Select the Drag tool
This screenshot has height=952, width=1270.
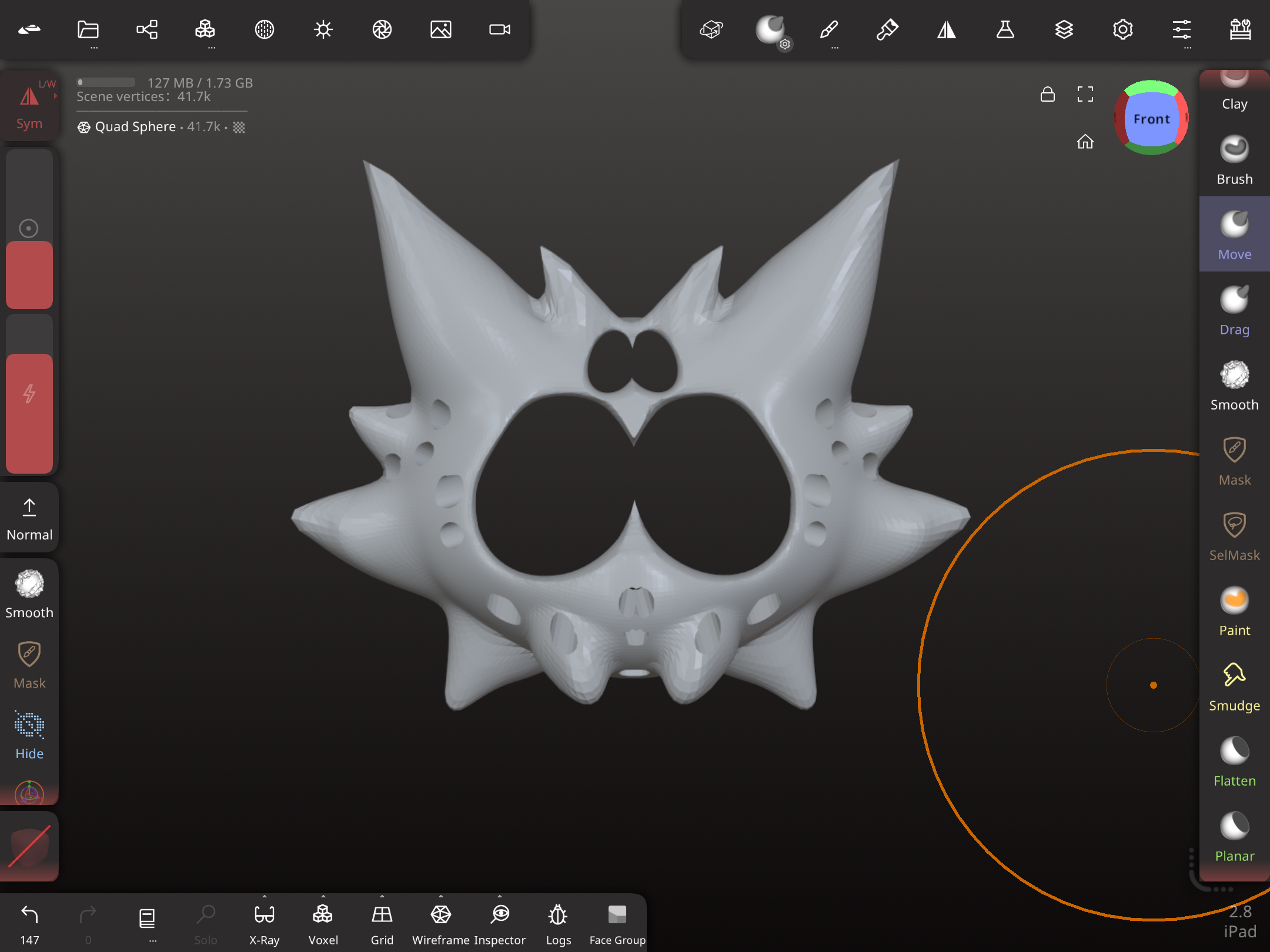tap(1234, 310)
